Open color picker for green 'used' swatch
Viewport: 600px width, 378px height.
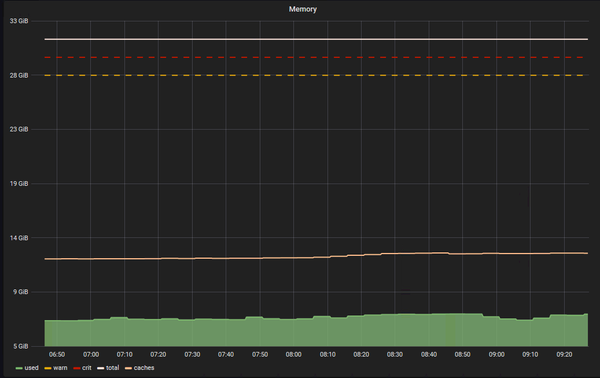pos(19,368)
